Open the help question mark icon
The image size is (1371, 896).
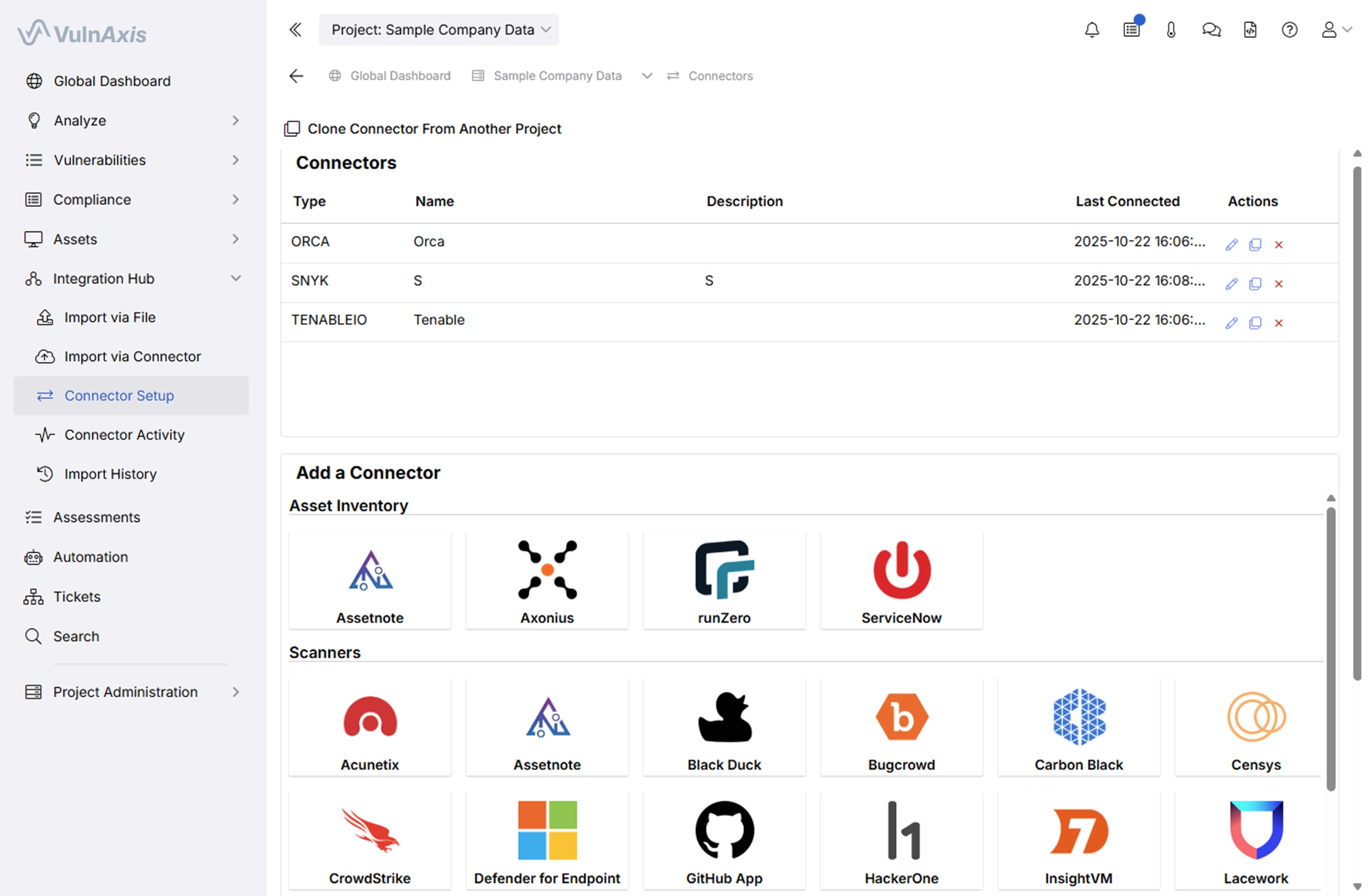[x=1289, y=30]
